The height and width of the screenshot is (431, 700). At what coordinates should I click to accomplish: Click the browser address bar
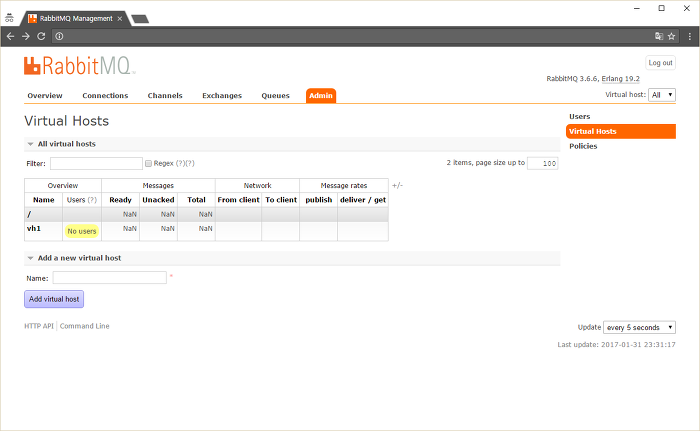coord(357,36)
